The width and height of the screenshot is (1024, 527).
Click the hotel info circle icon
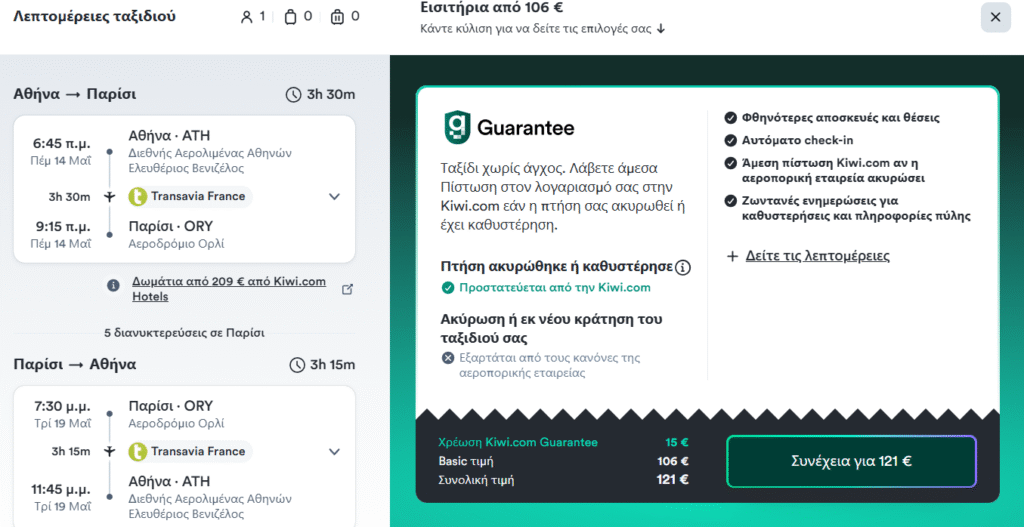[x=115, y=286]
